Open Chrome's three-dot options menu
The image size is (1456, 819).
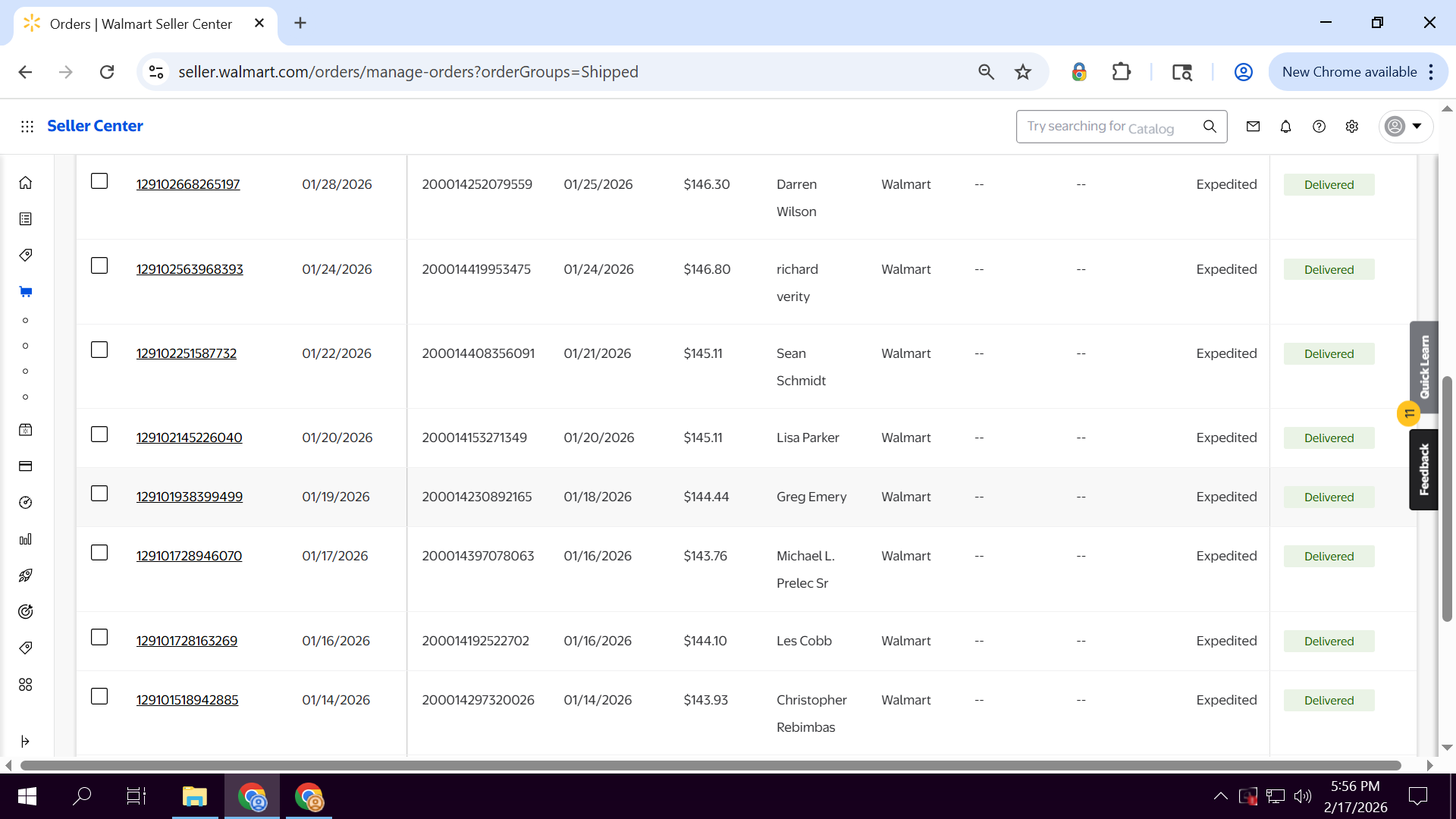click(1431, 72)
